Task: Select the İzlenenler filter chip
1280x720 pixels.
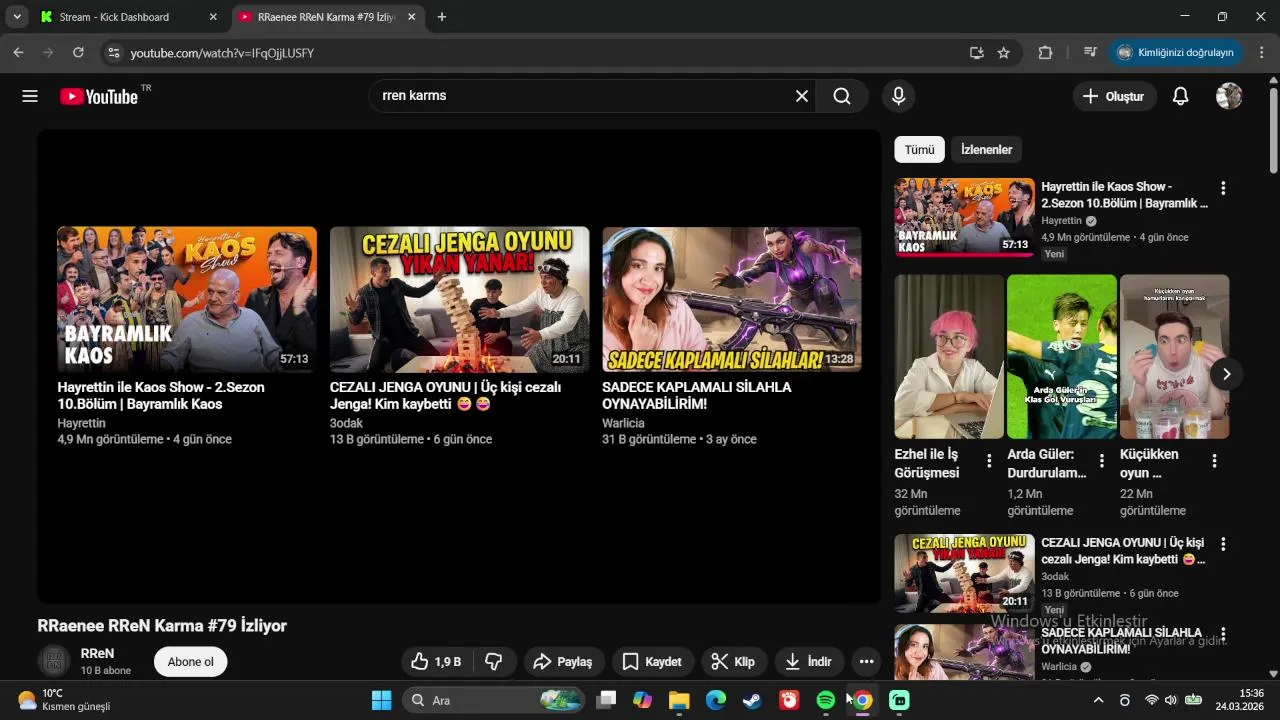Action: [x=986, y=150]
